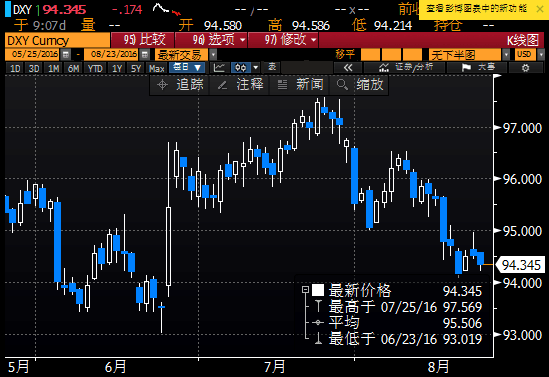Screen dimensions: 549x377
Task: Select the 1M range
Action: tap(53, 68)
